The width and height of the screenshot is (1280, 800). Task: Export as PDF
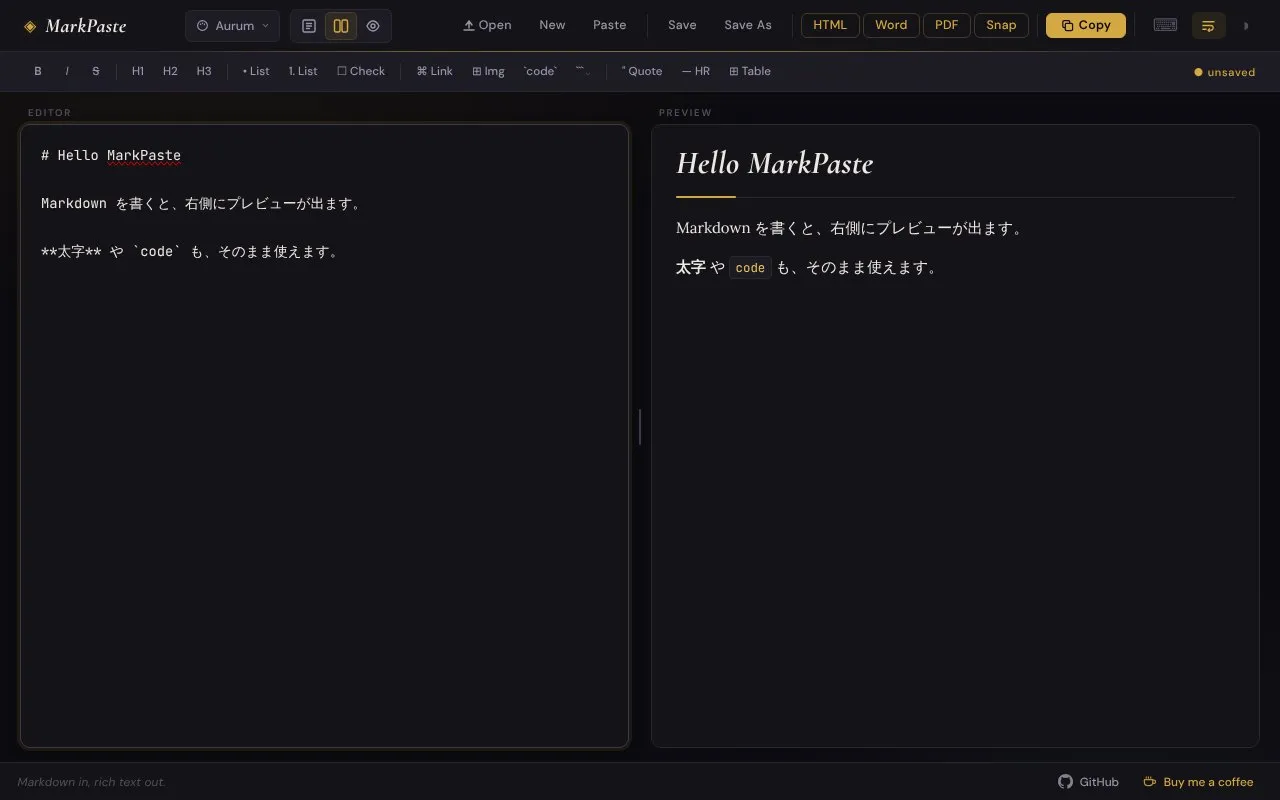947,26
